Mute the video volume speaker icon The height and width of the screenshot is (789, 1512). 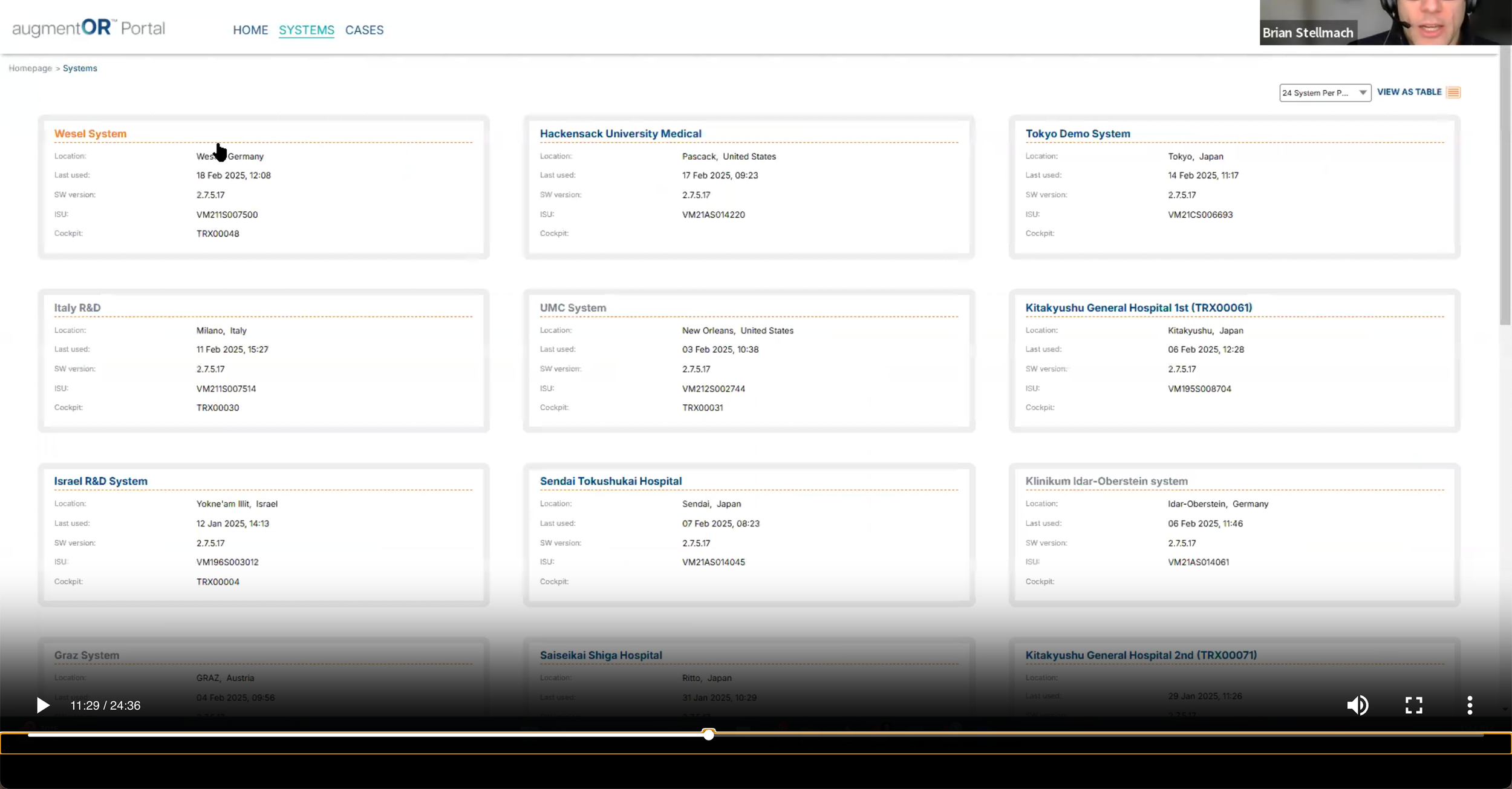[1357, 705]
